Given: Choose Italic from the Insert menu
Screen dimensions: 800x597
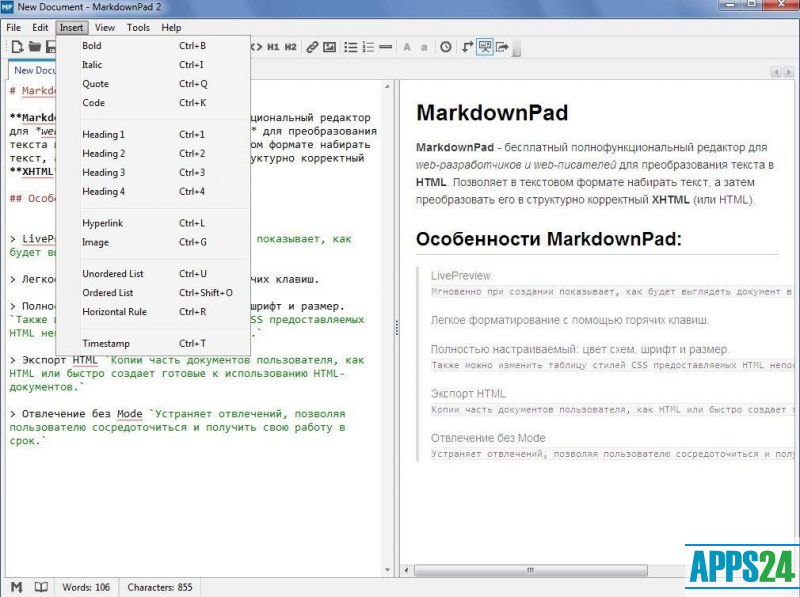Looking at the screenshot, I should click(153, 65).
